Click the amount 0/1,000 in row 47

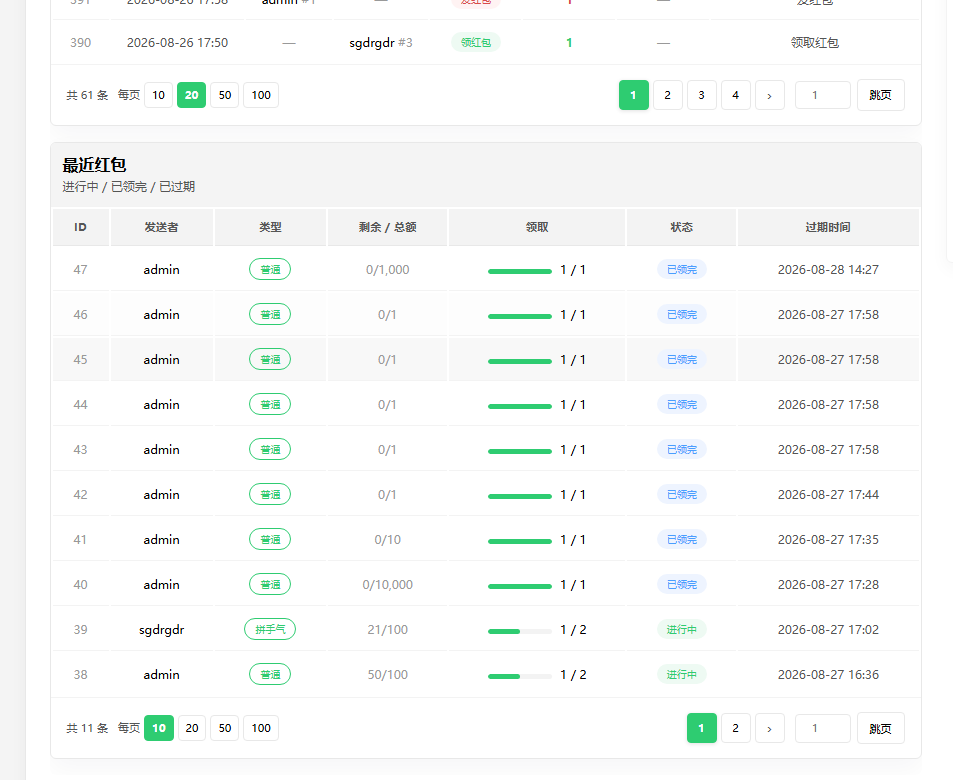click(388, 270)
